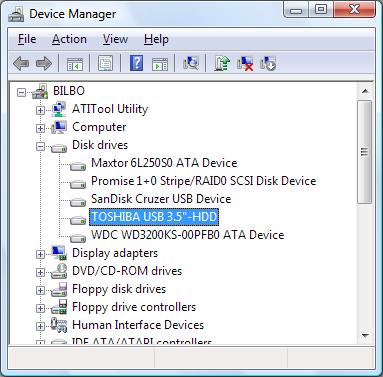
Task: Select the Floppy disk drives label
Action: click(x=119, y=289)
